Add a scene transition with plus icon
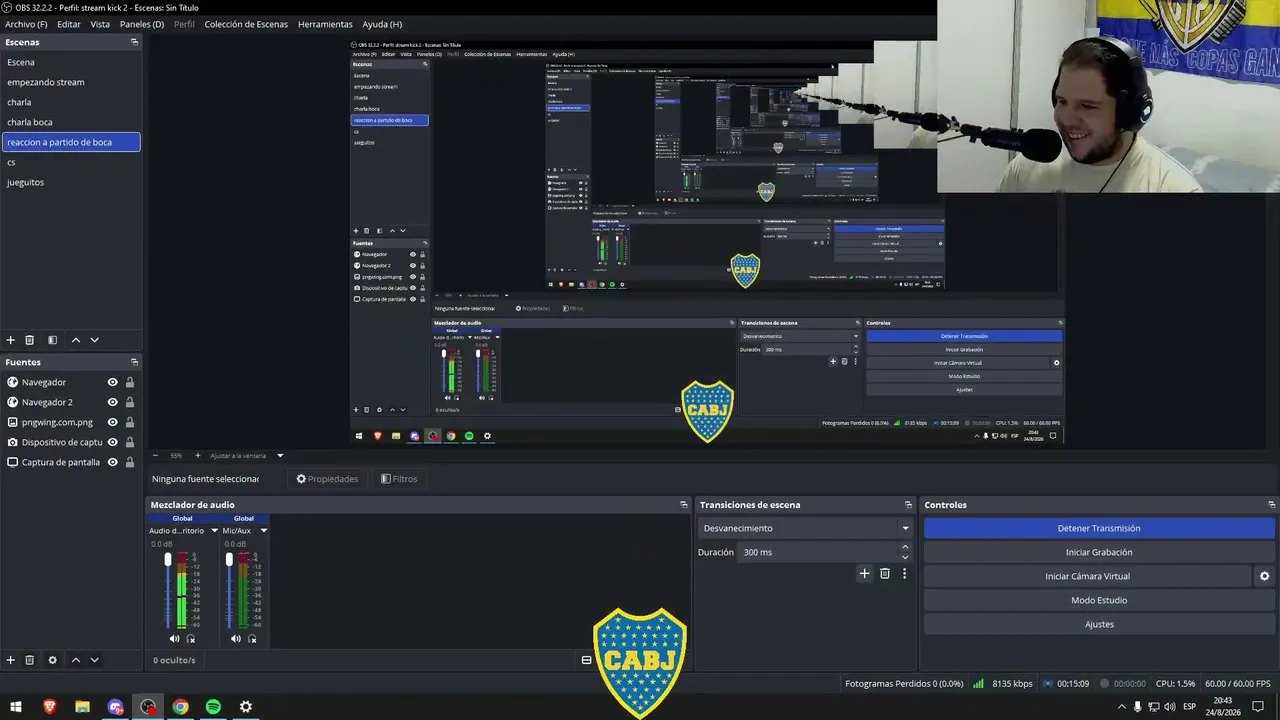 click(x=865, y=573)
